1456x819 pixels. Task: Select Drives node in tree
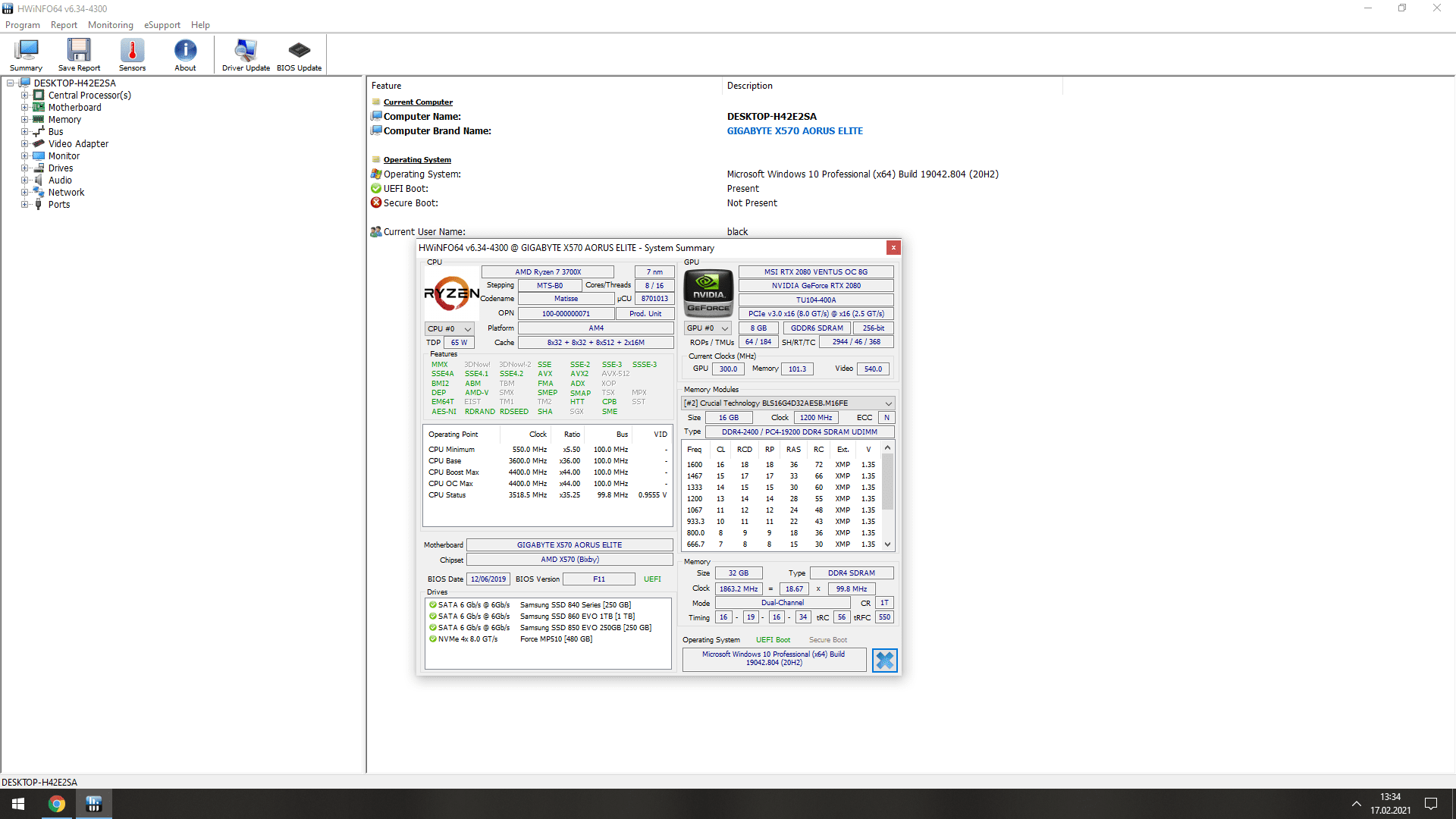tap(61, 168)
